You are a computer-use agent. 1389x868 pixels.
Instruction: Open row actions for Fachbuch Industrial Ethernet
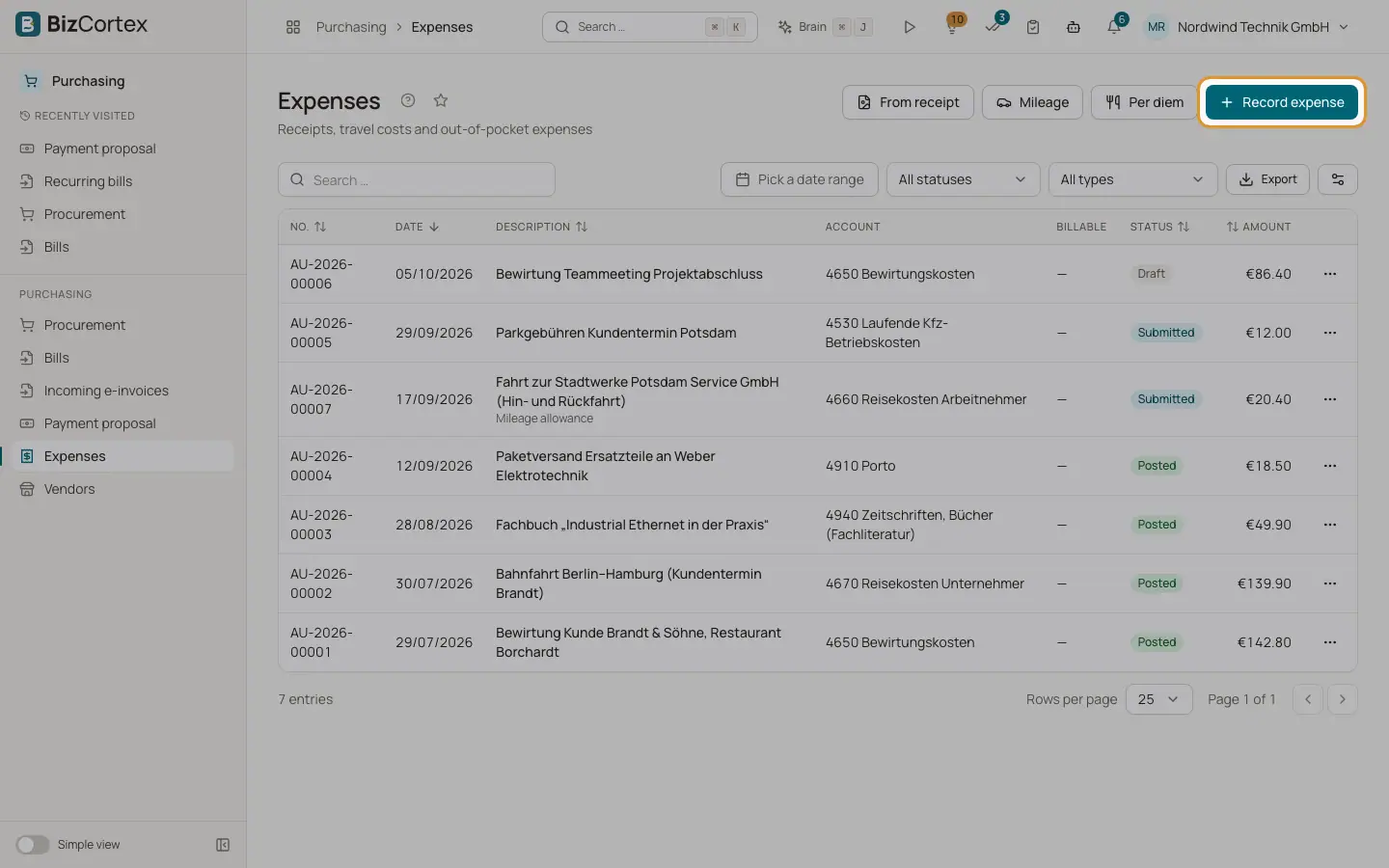click(x=1330, y=525)
